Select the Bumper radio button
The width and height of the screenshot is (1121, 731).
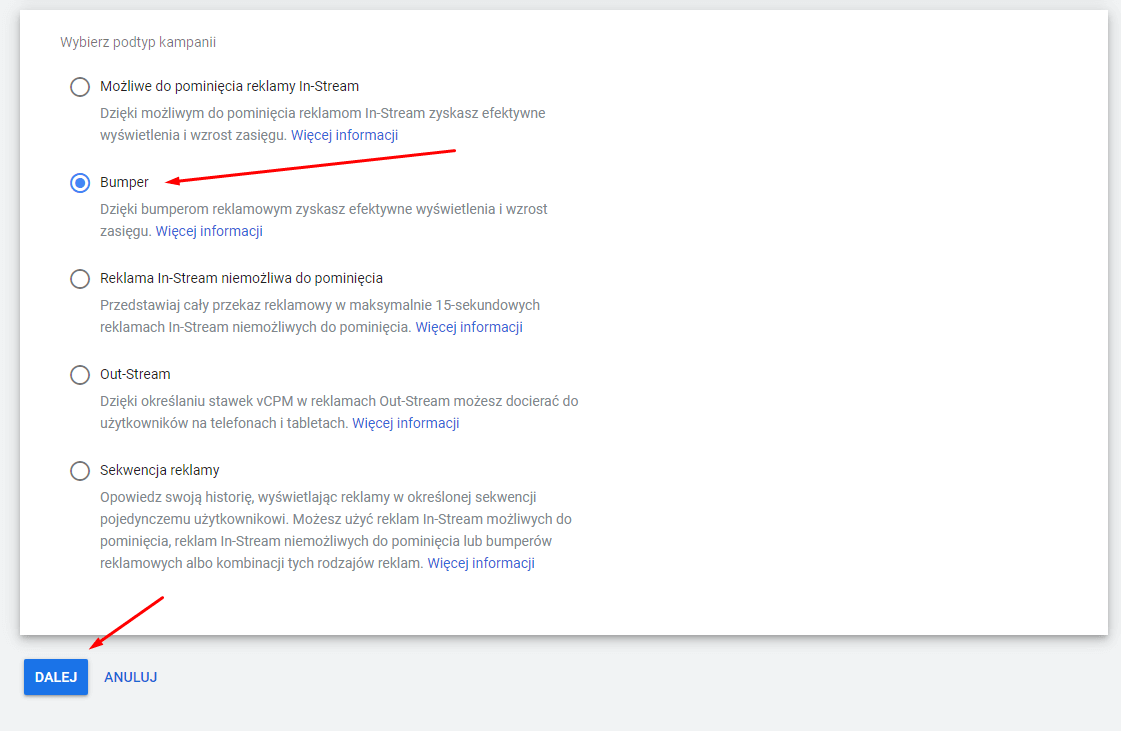pos(80,183)
